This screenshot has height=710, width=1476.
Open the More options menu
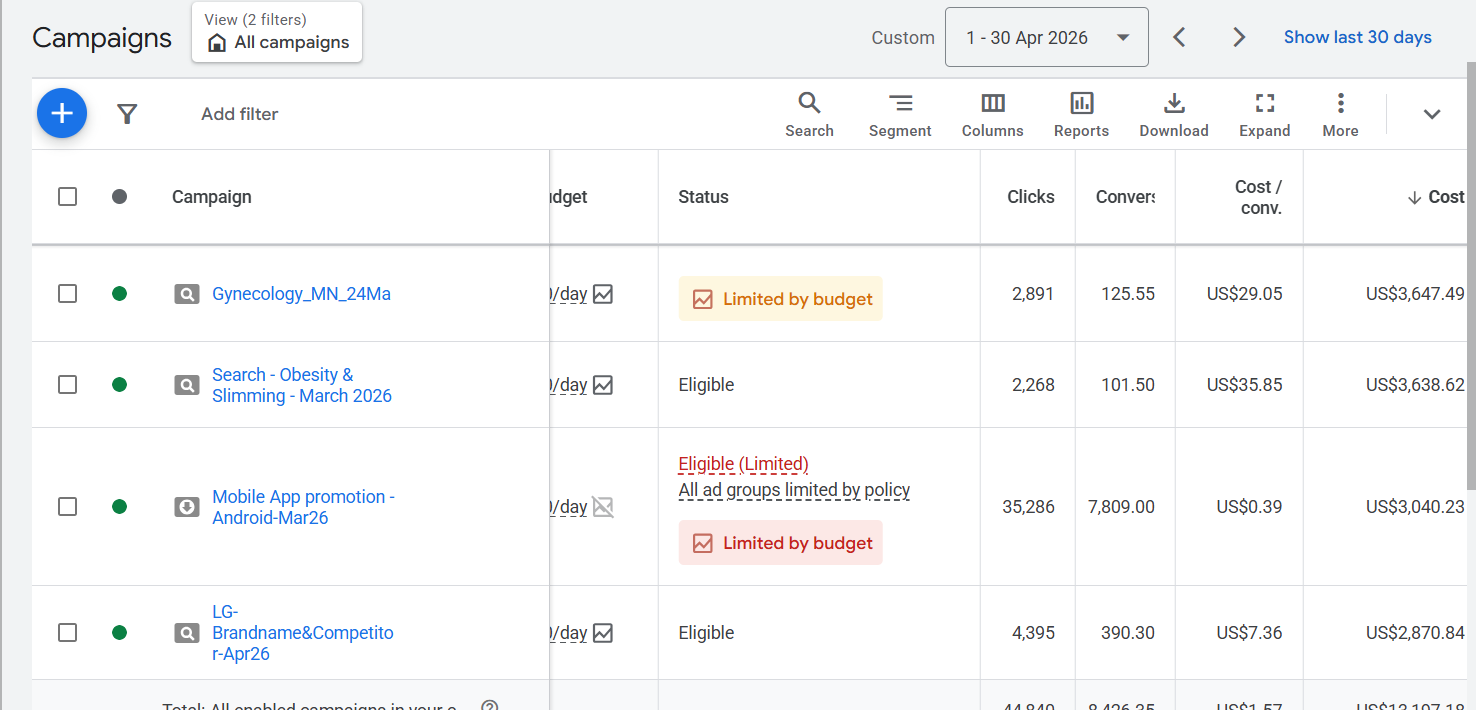pos(1340,115)
